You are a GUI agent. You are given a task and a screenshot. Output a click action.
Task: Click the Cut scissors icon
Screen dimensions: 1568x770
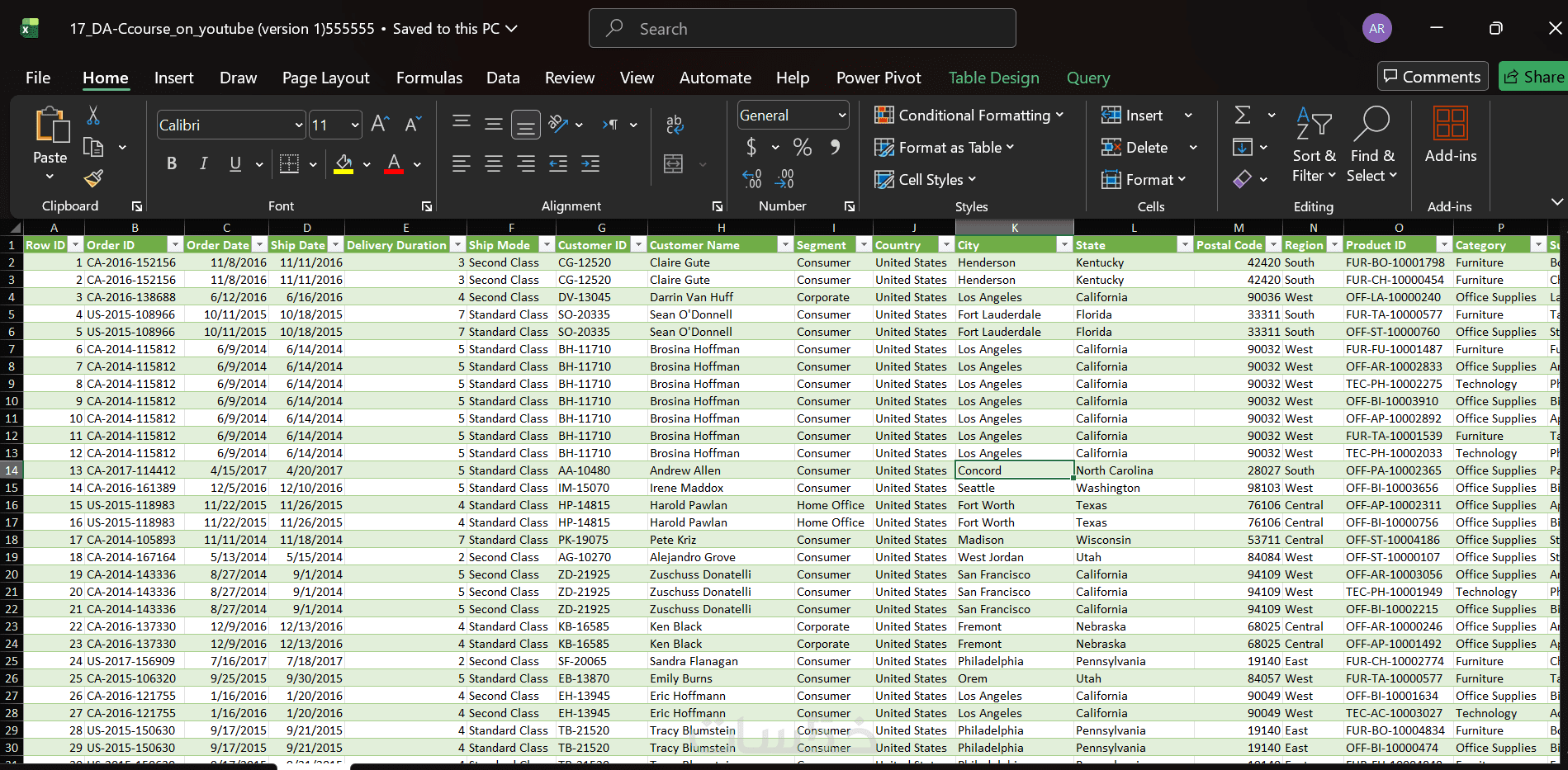[93, 116]
